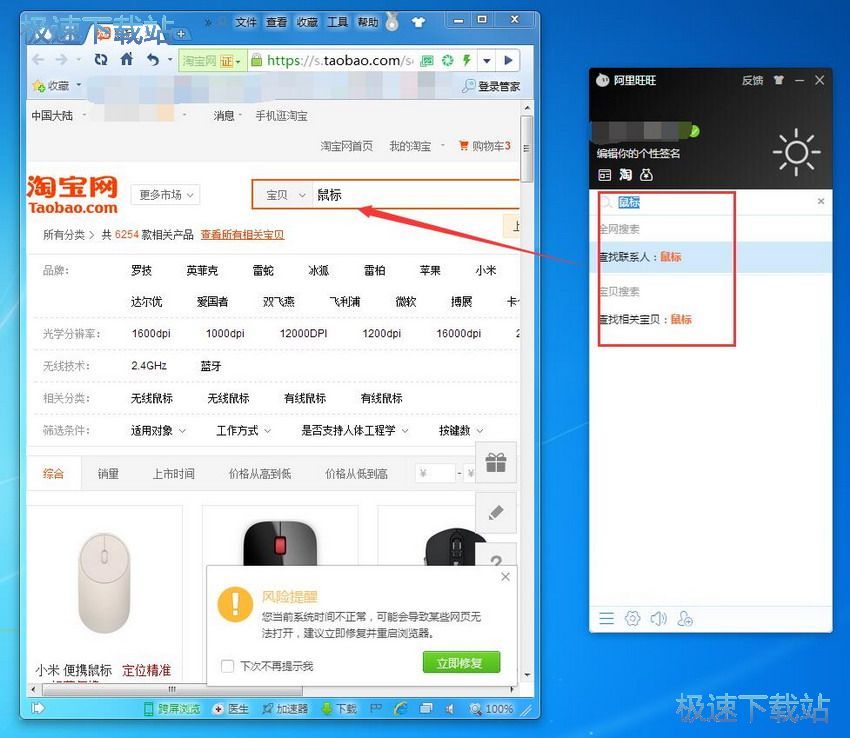Close the 风险提醒 popup
Viewport: 850px width, 738px height.
click(x=505, y=576)
